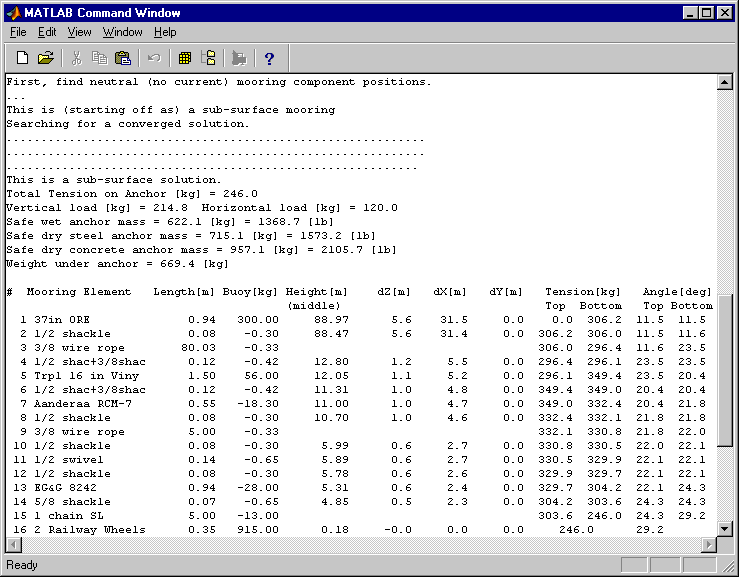Click the vertical scrollbar up arrow
This screenshot has height=577, width=739.
point(725,82)
